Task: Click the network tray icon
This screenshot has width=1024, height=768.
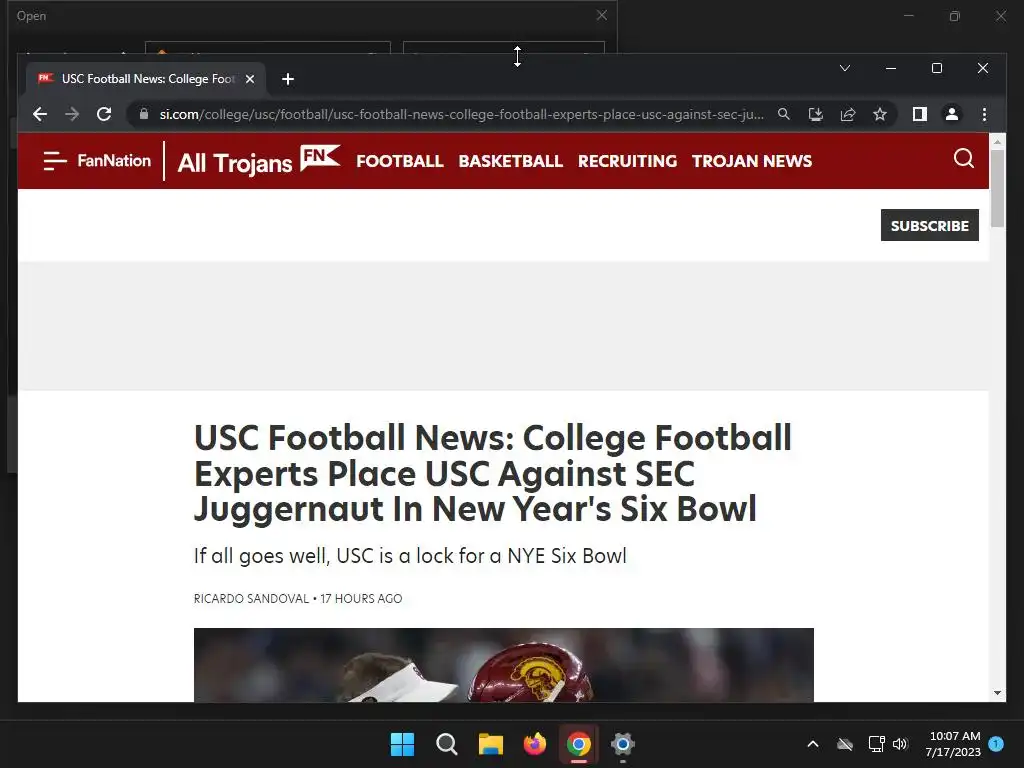Action: point(876,744)
